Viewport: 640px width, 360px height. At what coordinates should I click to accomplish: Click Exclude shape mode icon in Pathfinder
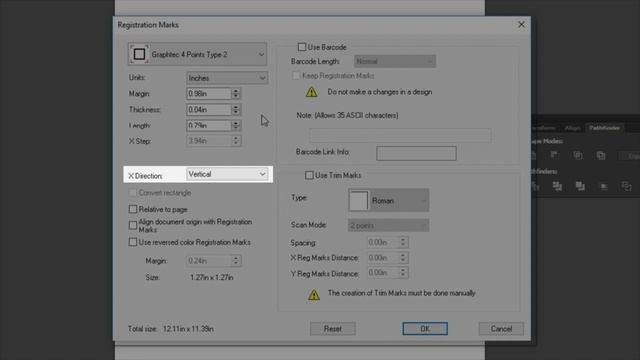(x=601, y=155)
